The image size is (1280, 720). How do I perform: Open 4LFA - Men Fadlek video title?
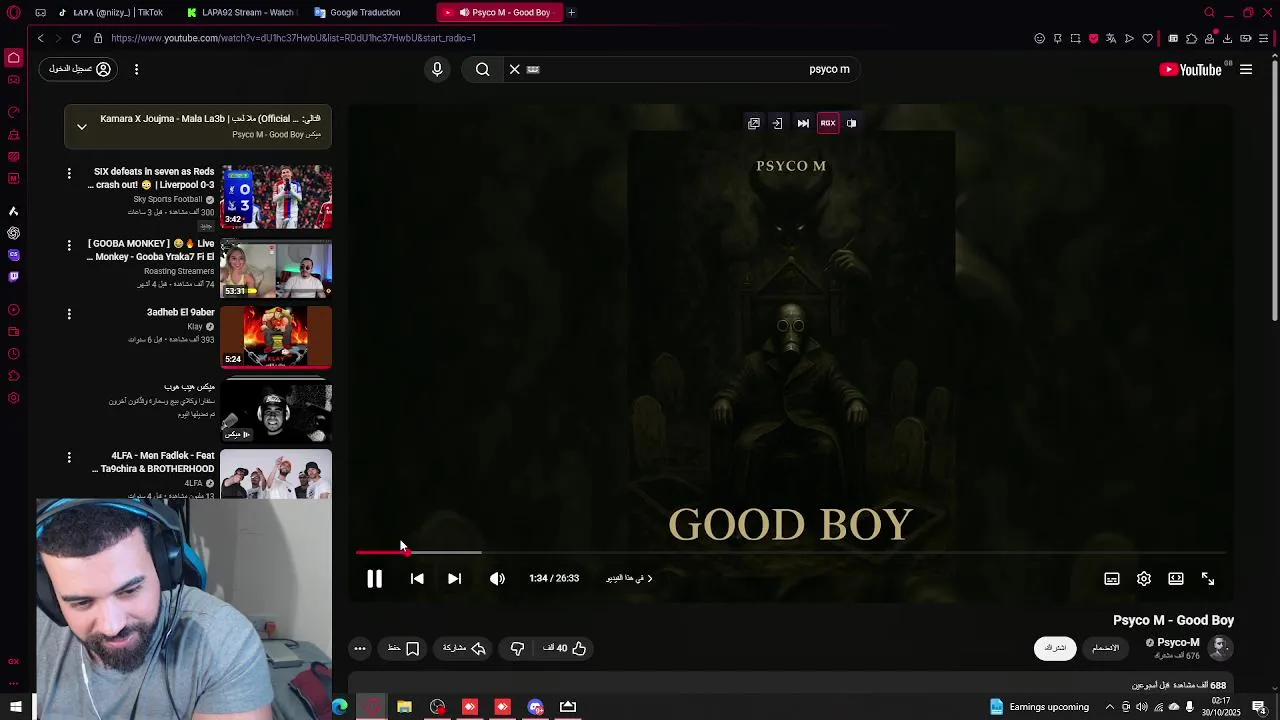(x=153, y=462)
